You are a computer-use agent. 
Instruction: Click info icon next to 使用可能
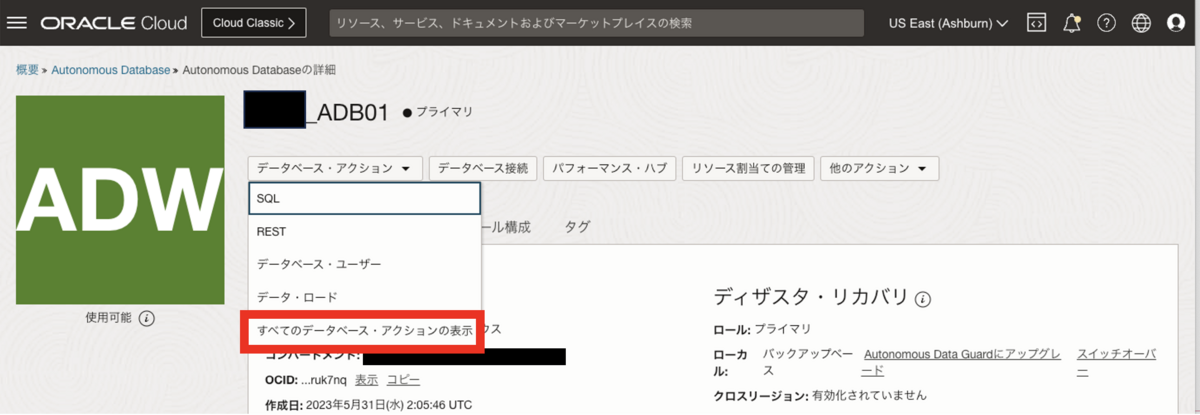click(146, 318)
